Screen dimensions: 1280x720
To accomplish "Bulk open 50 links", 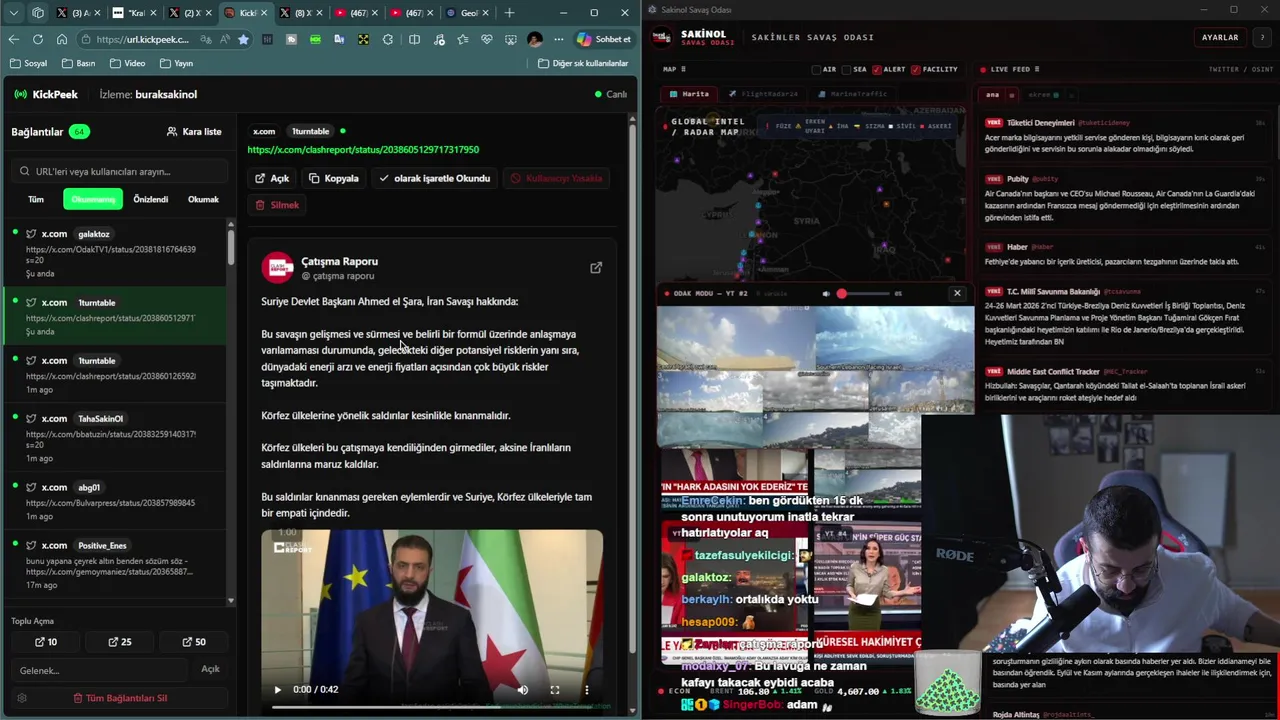I will (194, 642).
